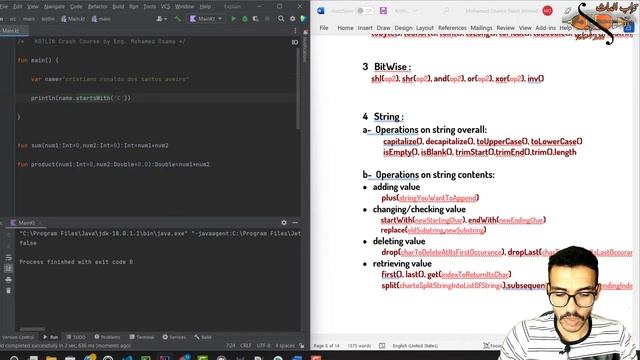Open Word Design ribbon tab
The width and height of the screenshot is (640, 360).
coord(403,28)
